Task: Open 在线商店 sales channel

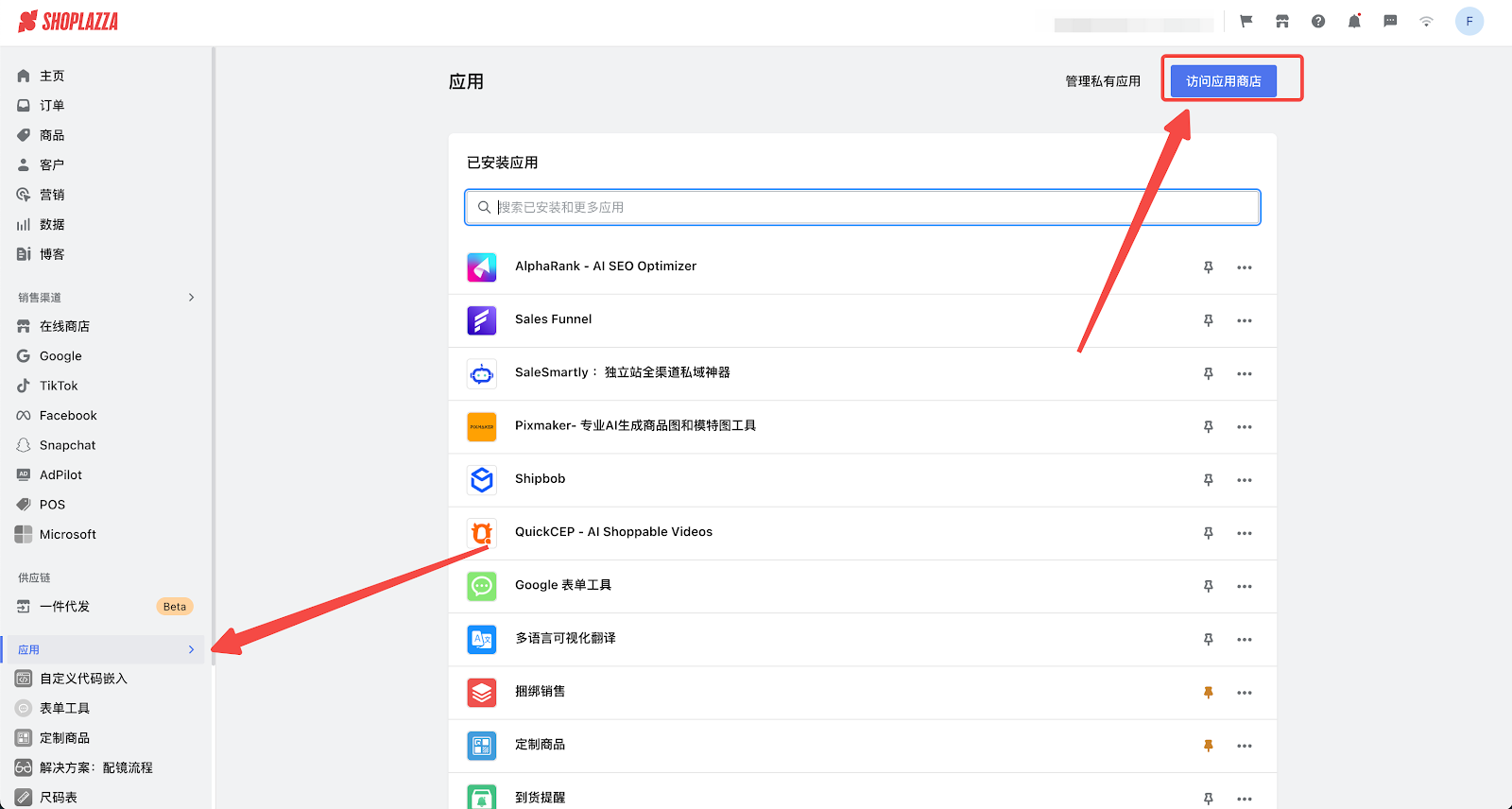Action: pyautogui.click(x=64, y=327)
